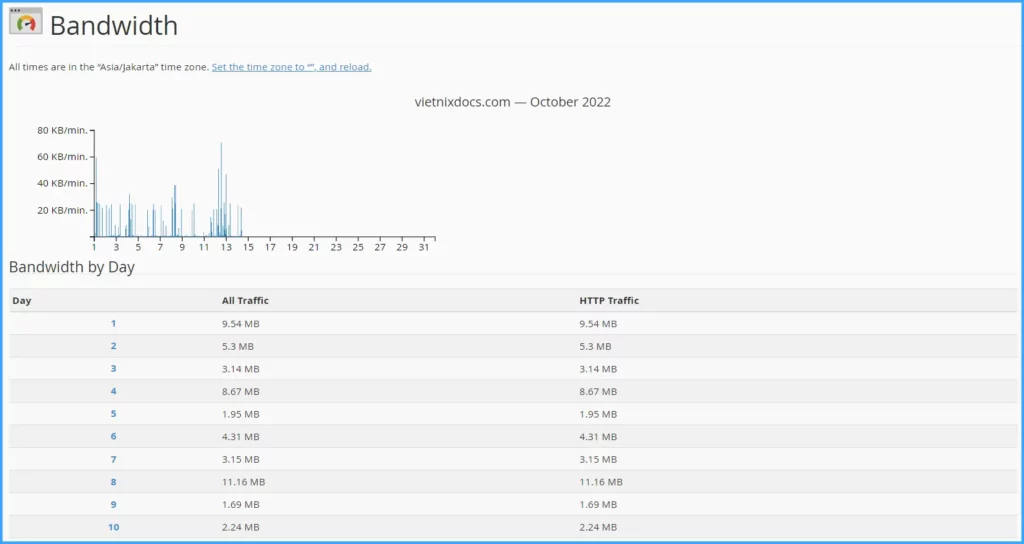Click the 'All Traffic' column header
Screen dimensions: 1024x544
(x=245, y=300)
